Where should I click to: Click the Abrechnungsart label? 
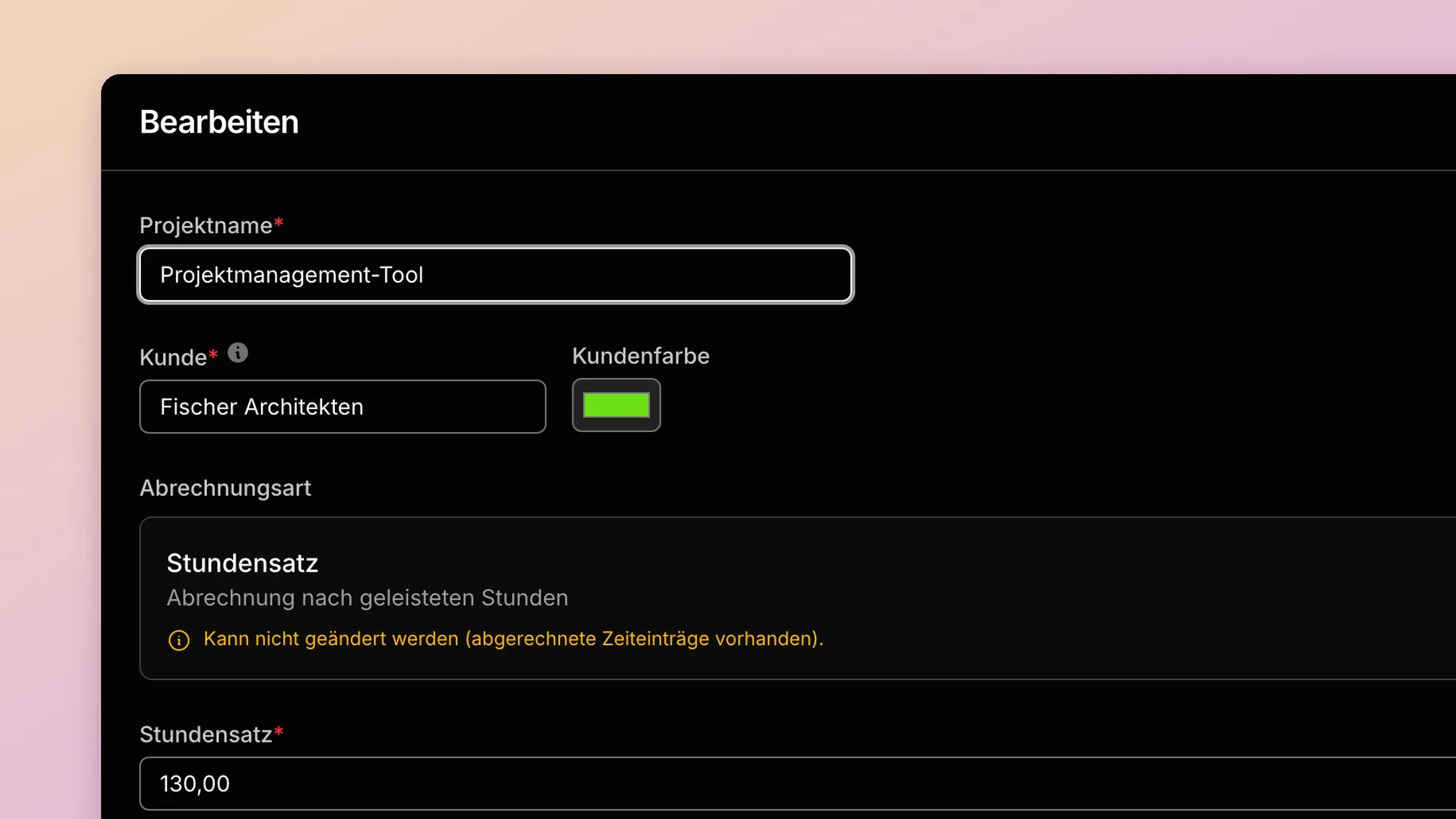coord(225,488)
